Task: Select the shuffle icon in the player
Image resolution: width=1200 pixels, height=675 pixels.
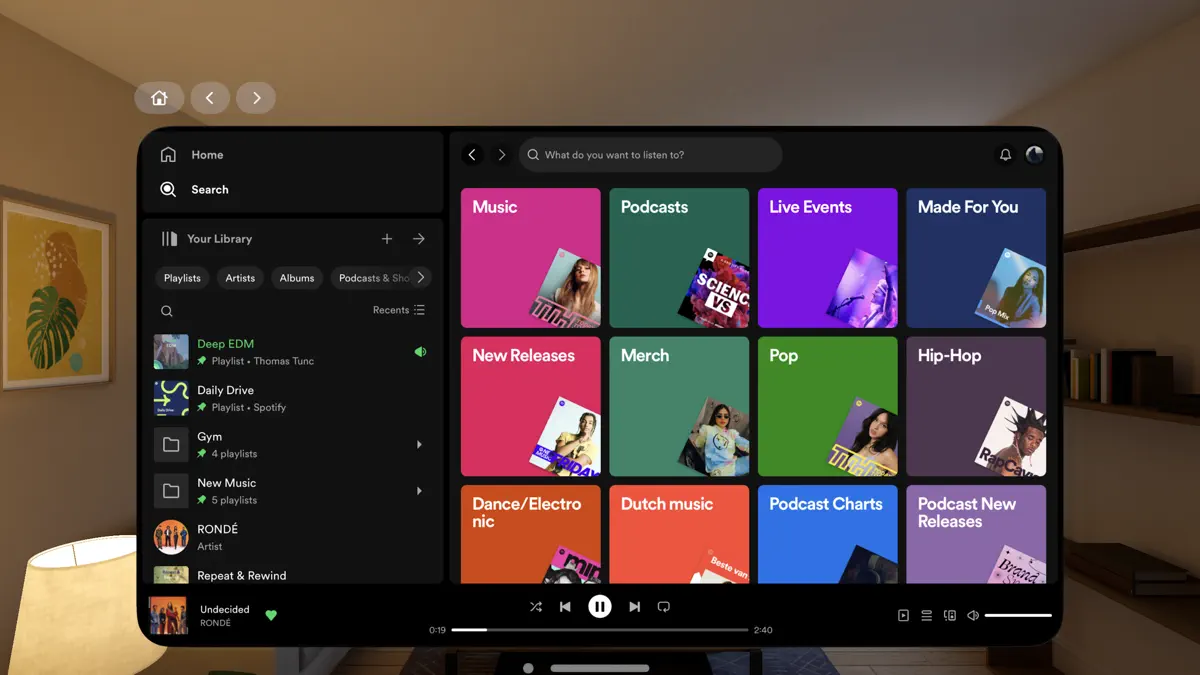Action: (x=535, y=606)
